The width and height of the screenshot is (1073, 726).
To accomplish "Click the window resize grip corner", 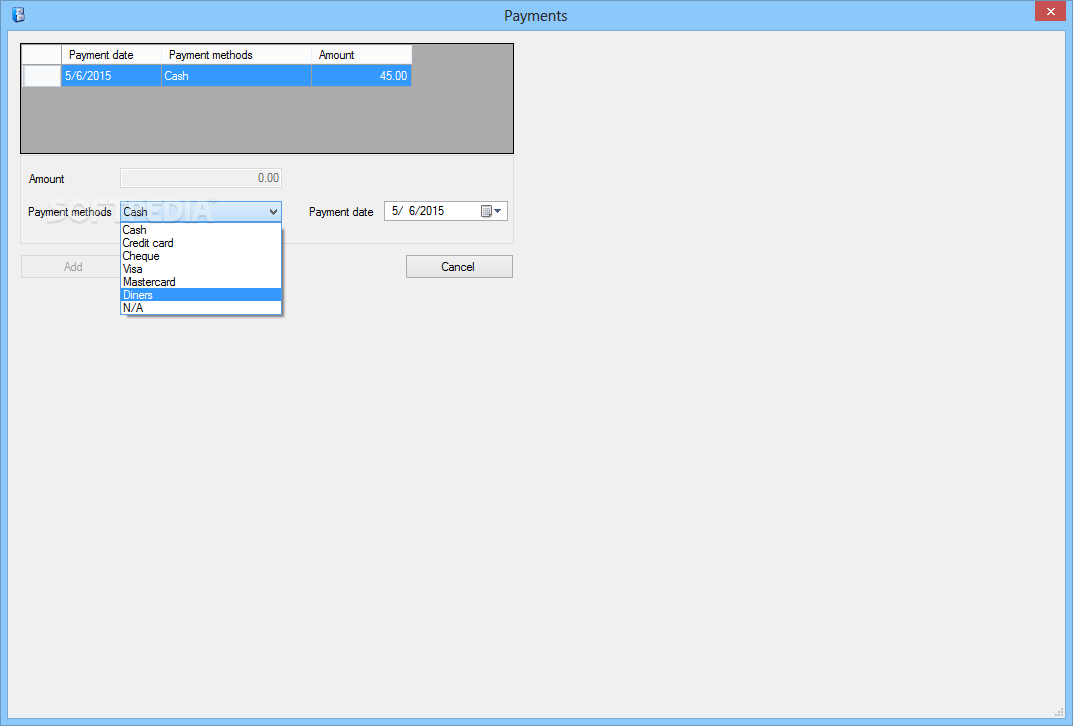I will pos(1059,712).
